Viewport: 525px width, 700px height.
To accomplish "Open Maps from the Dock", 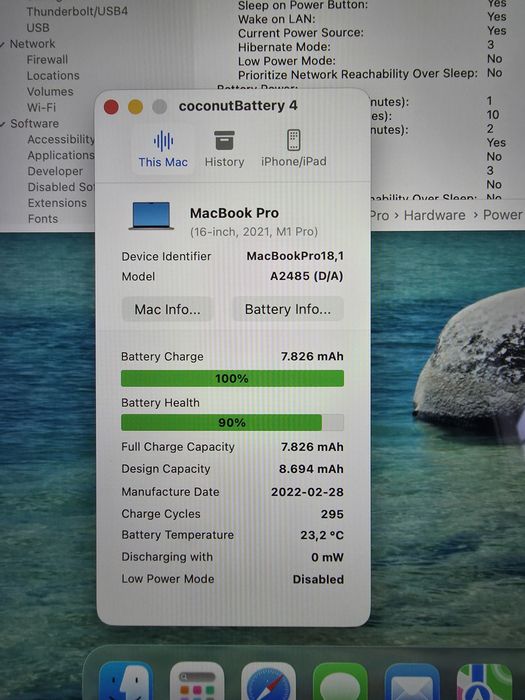I will click(484, 681).
